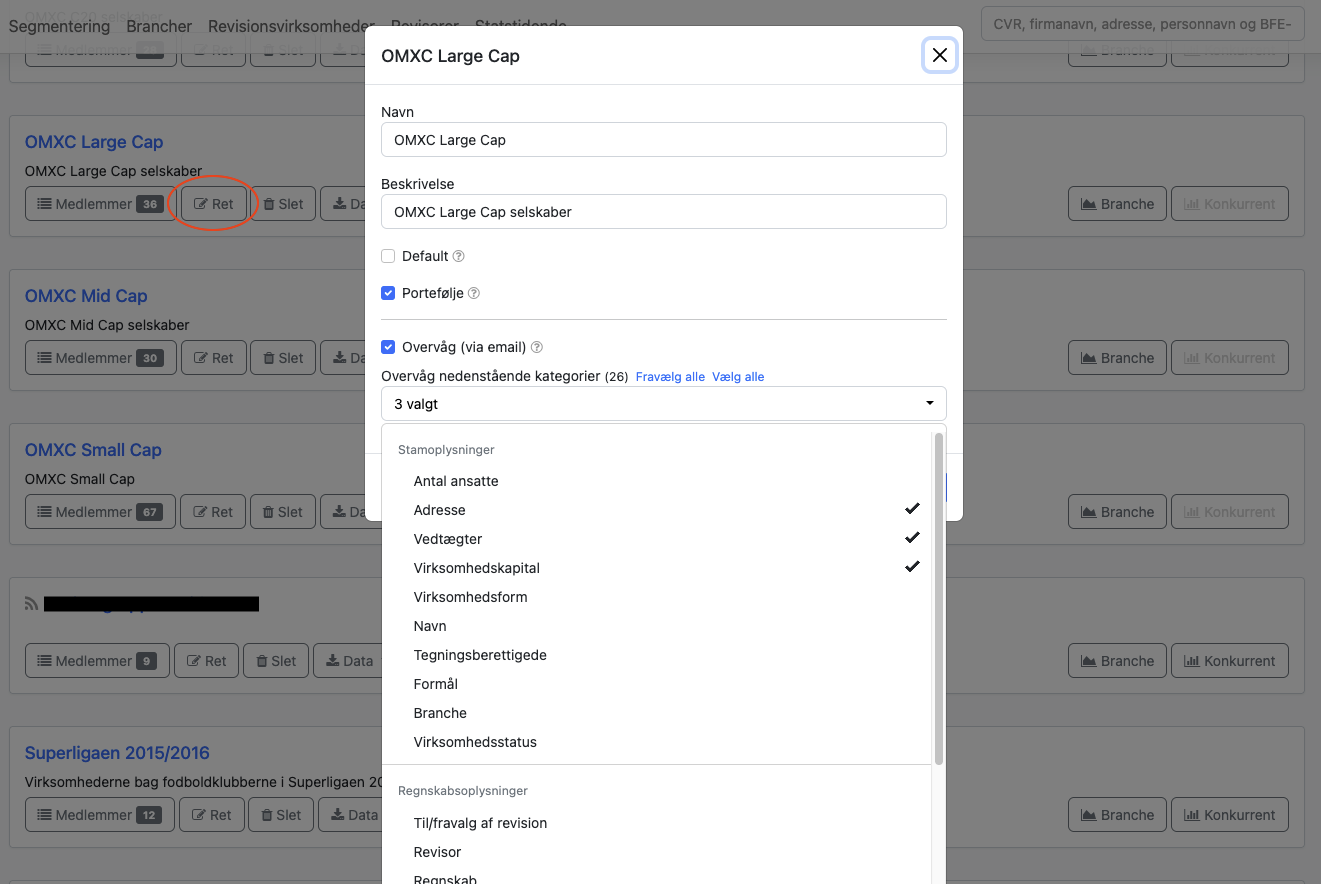The height and width of the screenshot is (884, 1321).
Task: Open Medlemmer list for Superligaen 2015/2016
Action: click(99, 815)
